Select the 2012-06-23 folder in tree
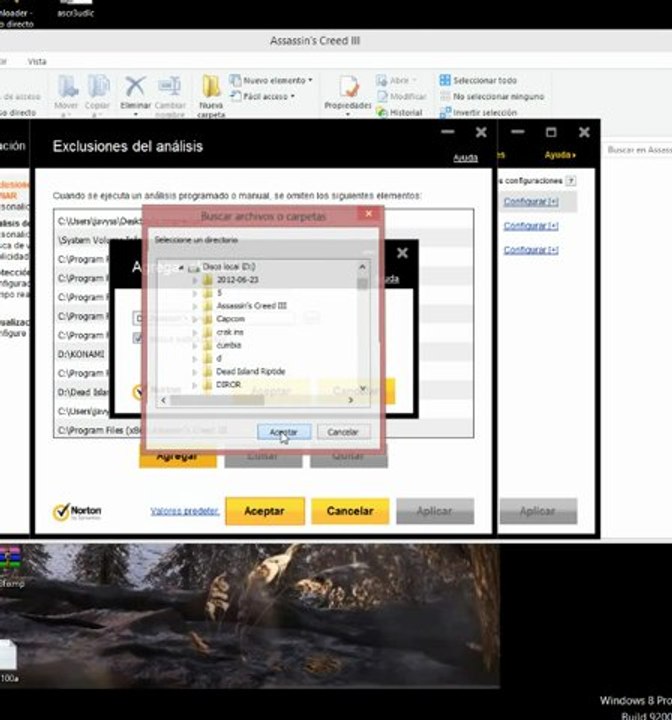 click(x=237, y=280)
